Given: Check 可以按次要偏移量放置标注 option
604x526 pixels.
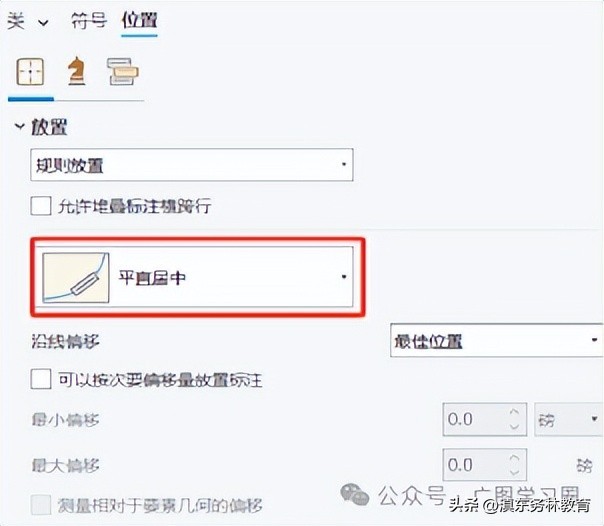Looking at the screenshot, I should 41,380.
